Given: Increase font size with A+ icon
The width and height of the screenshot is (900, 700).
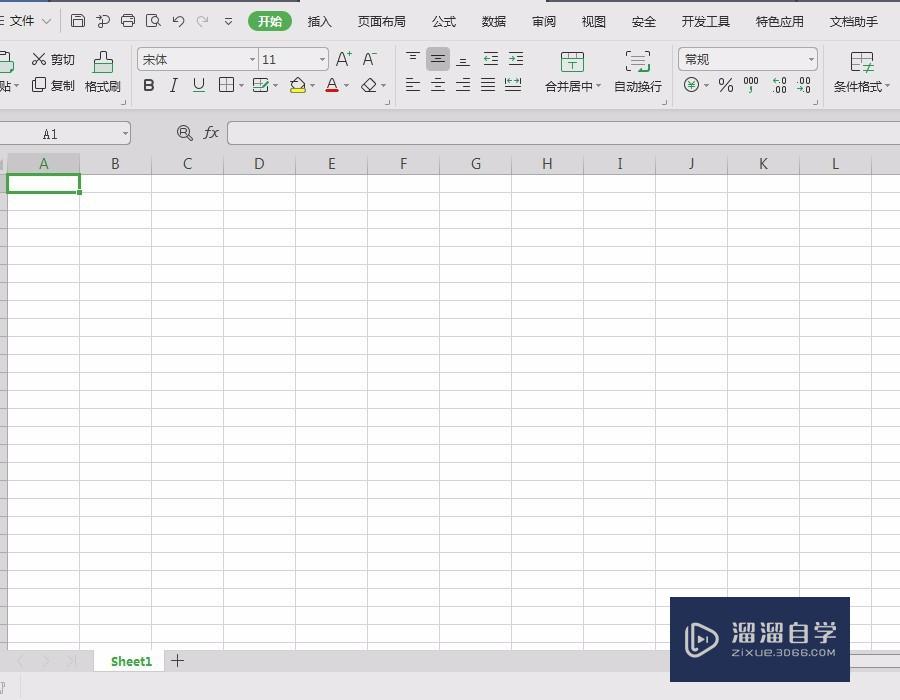Looking at the screenshot, I should [x=343, y=59].
